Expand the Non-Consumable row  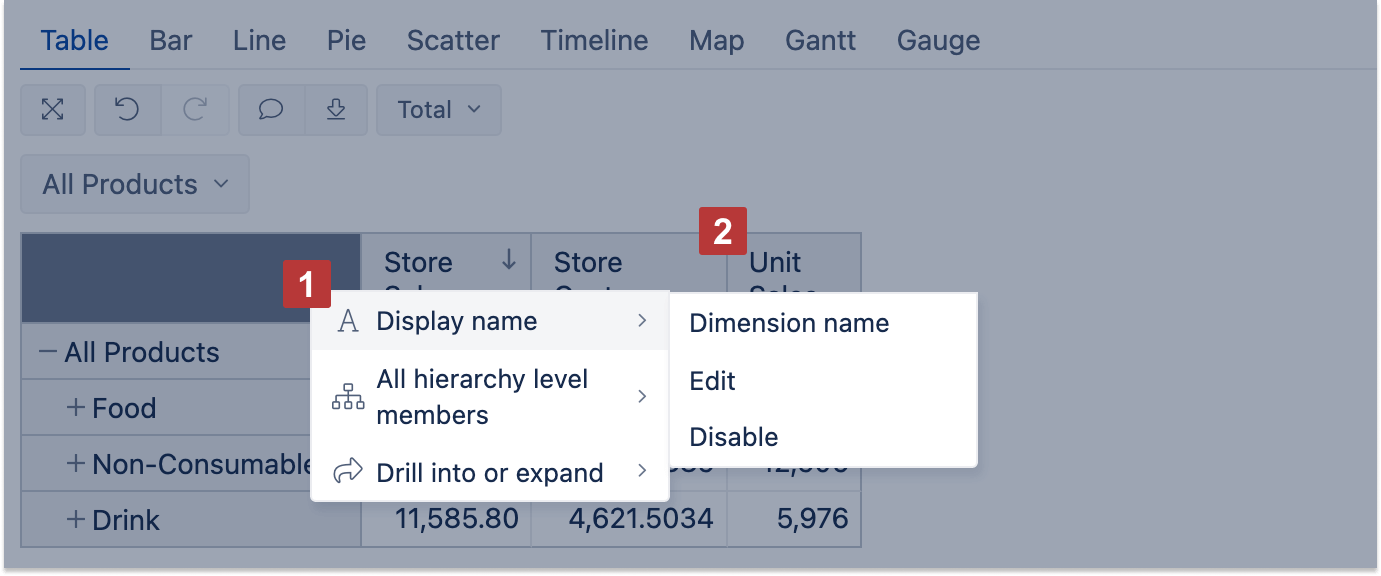75,464
